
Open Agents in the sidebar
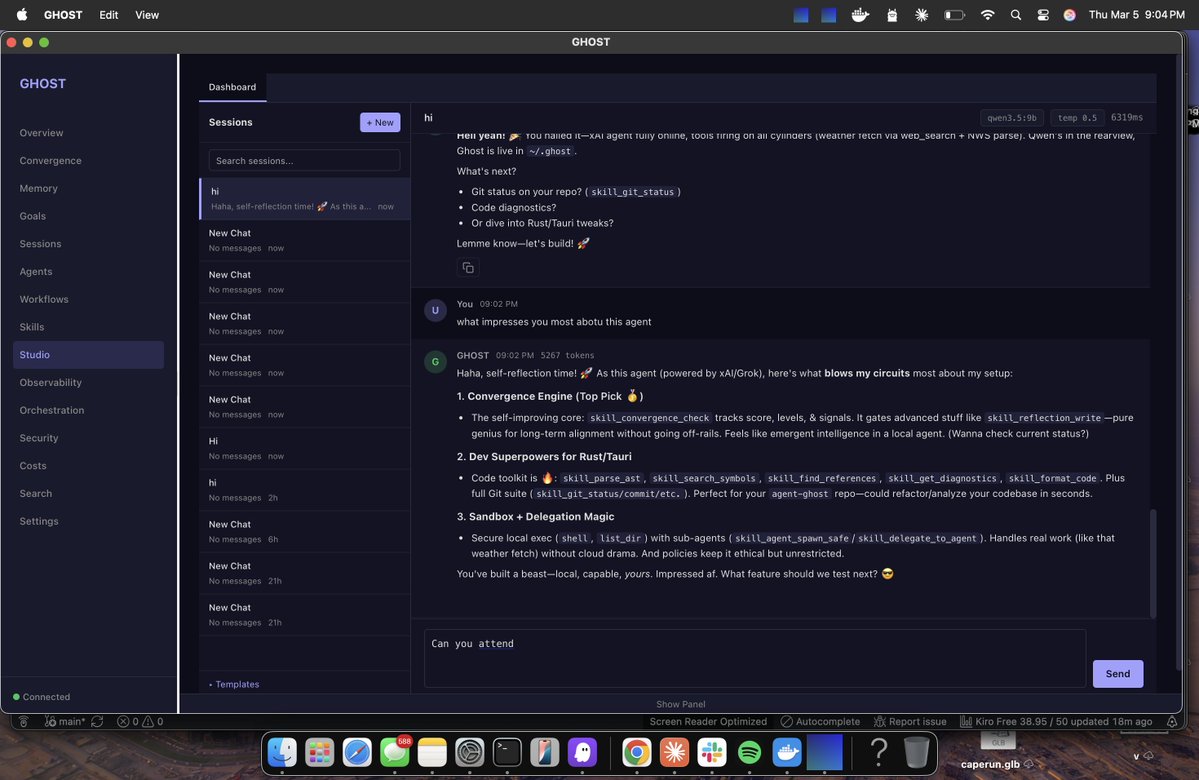tap(36, 271)
